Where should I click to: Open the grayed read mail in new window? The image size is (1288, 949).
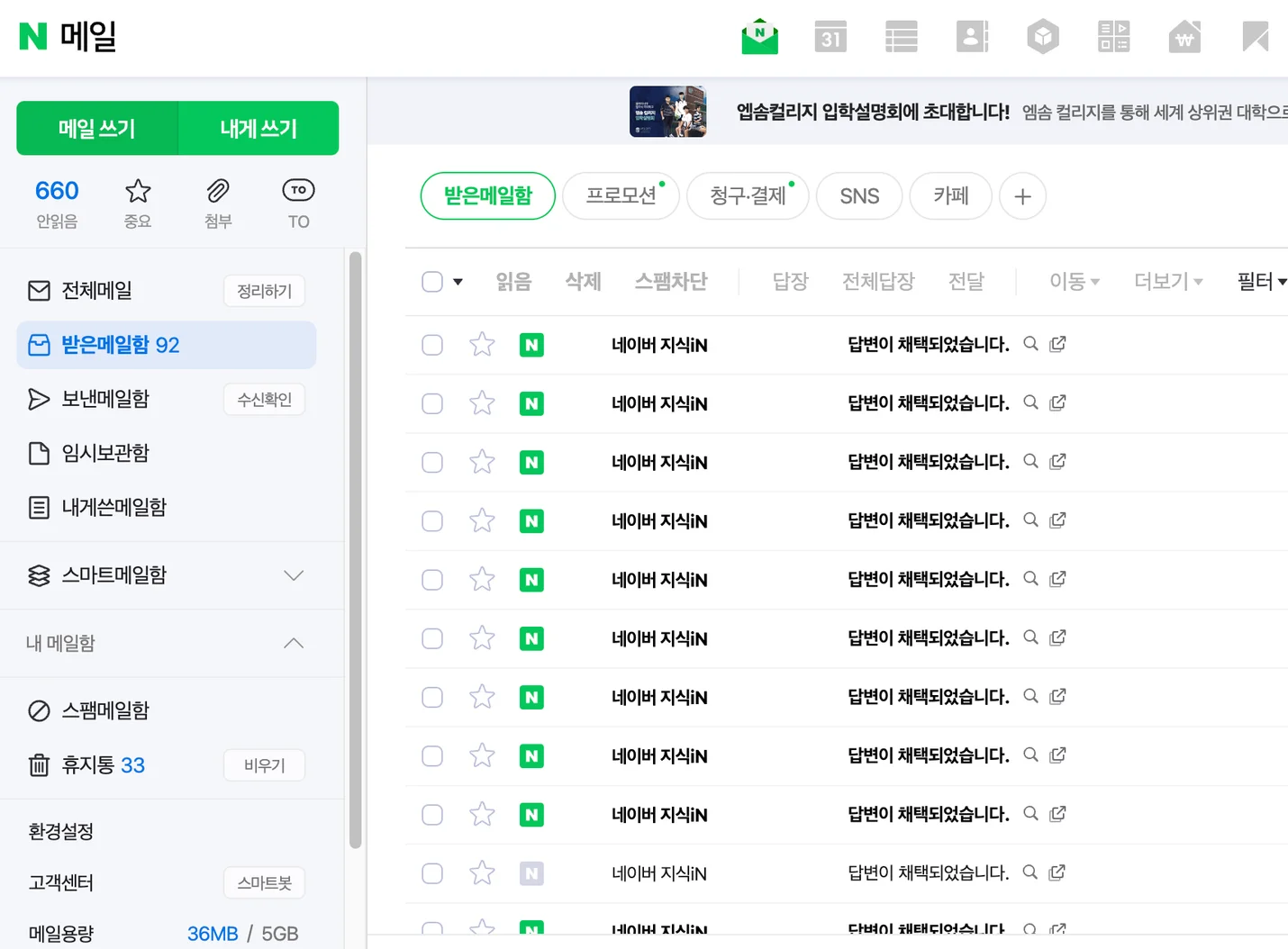click(x=1058, y=872)
